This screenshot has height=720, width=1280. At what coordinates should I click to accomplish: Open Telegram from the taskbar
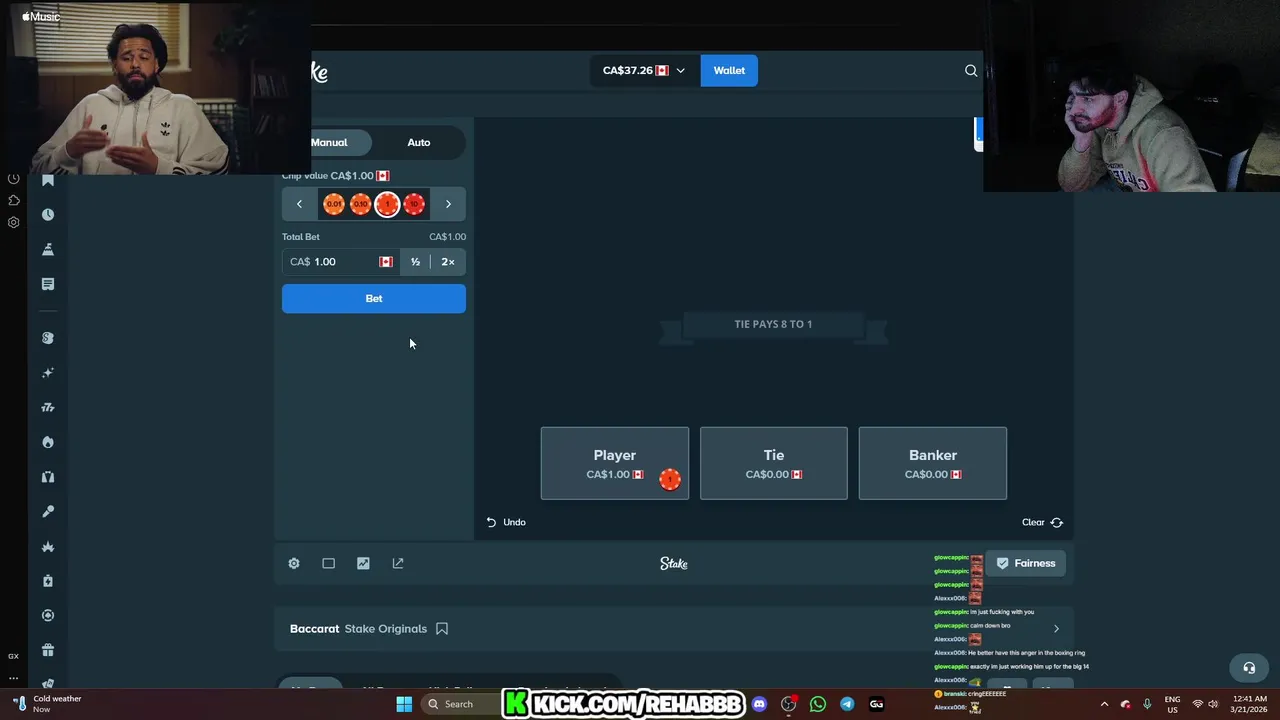[847, 704]
